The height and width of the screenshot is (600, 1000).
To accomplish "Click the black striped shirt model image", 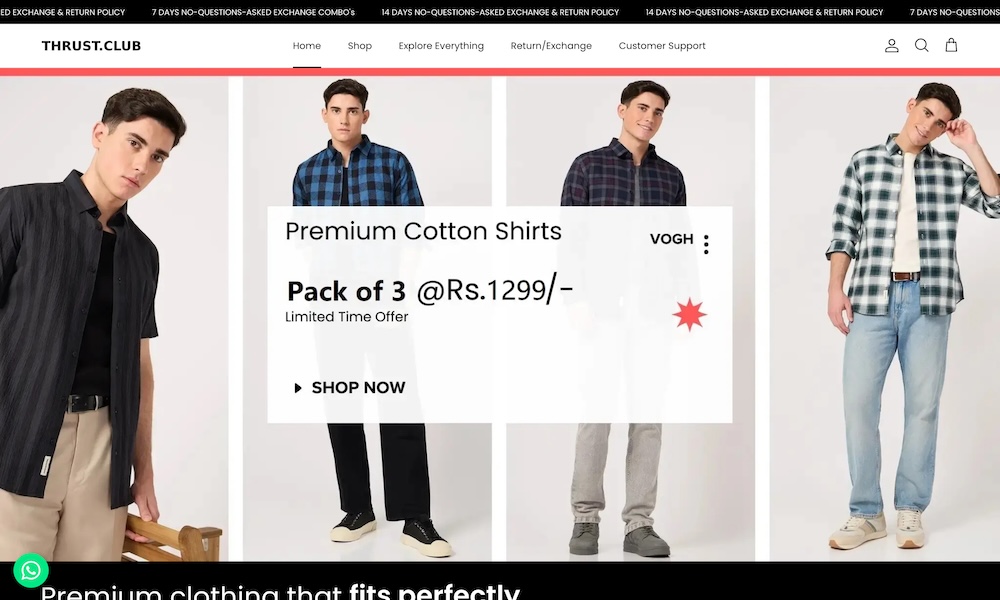I will [114, 319].
